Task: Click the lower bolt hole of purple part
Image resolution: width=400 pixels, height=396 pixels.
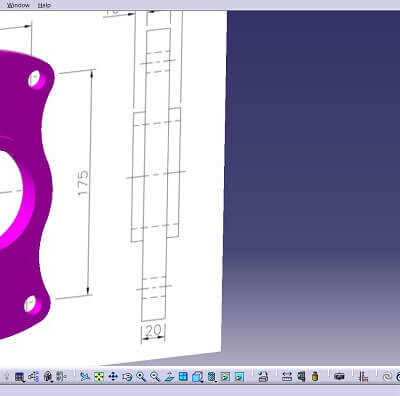Action: 32,304
